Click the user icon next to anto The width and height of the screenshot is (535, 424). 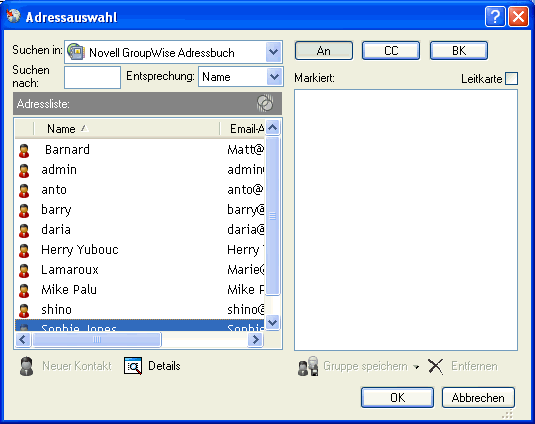tap(24, 191)
